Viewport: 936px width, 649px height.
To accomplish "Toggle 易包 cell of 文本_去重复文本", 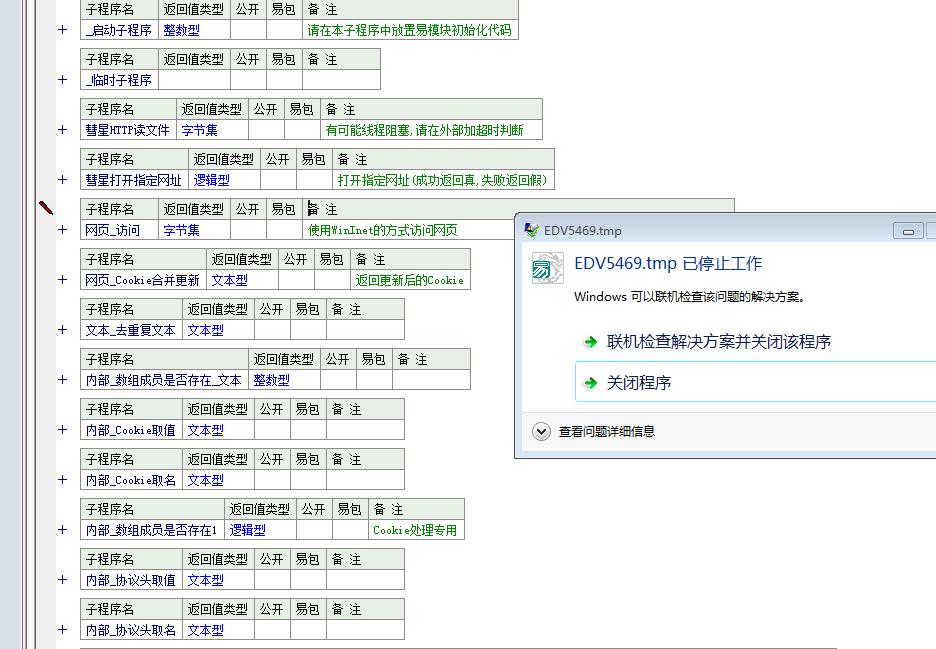I will [x=308, y=330].
